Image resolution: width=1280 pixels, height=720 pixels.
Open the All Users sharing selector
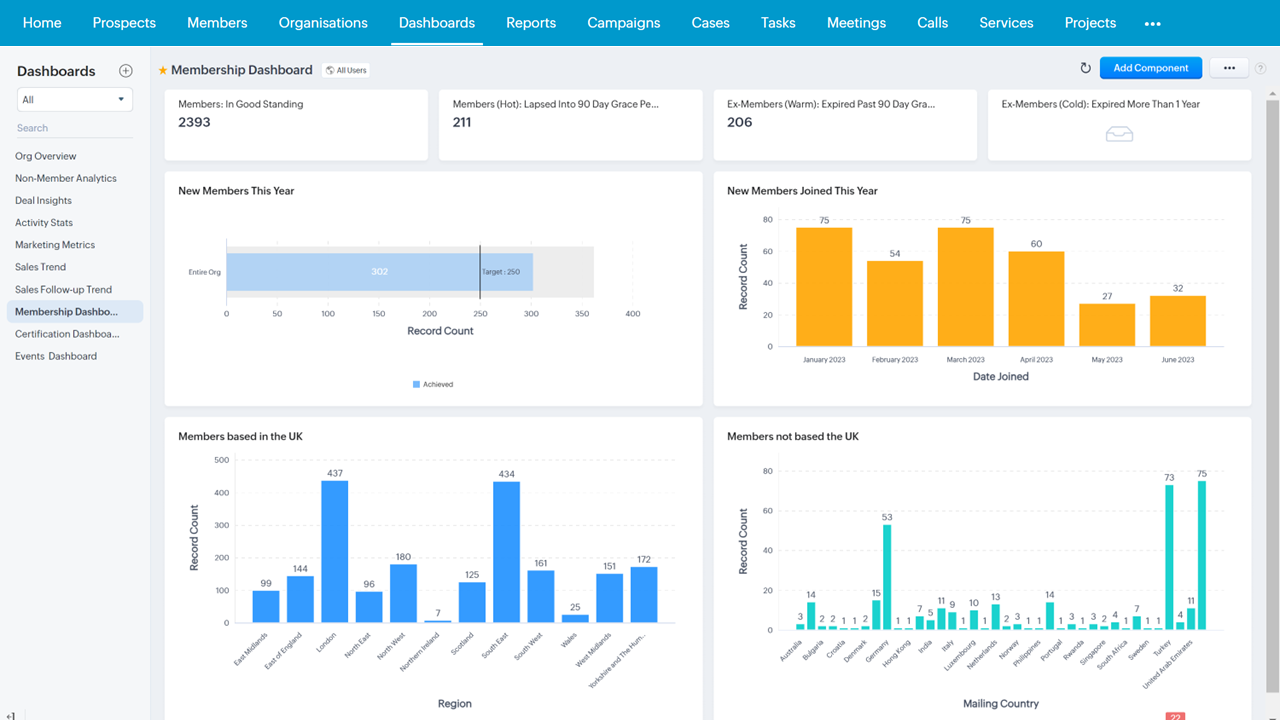pos(346,70)
